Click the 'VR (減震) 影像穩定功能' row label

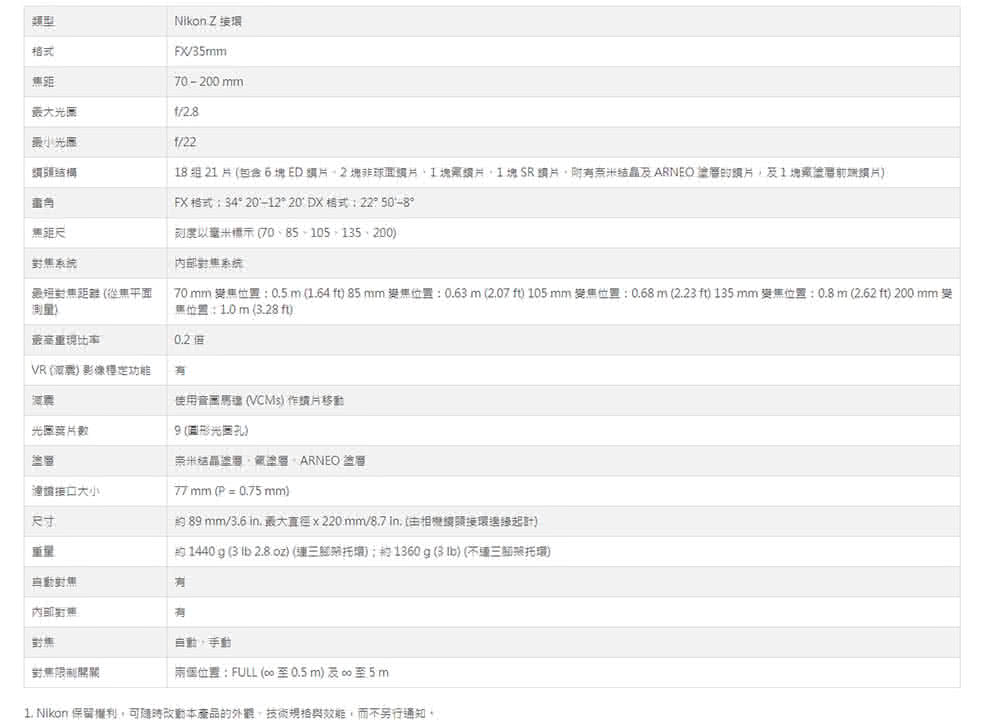(90, 370)
